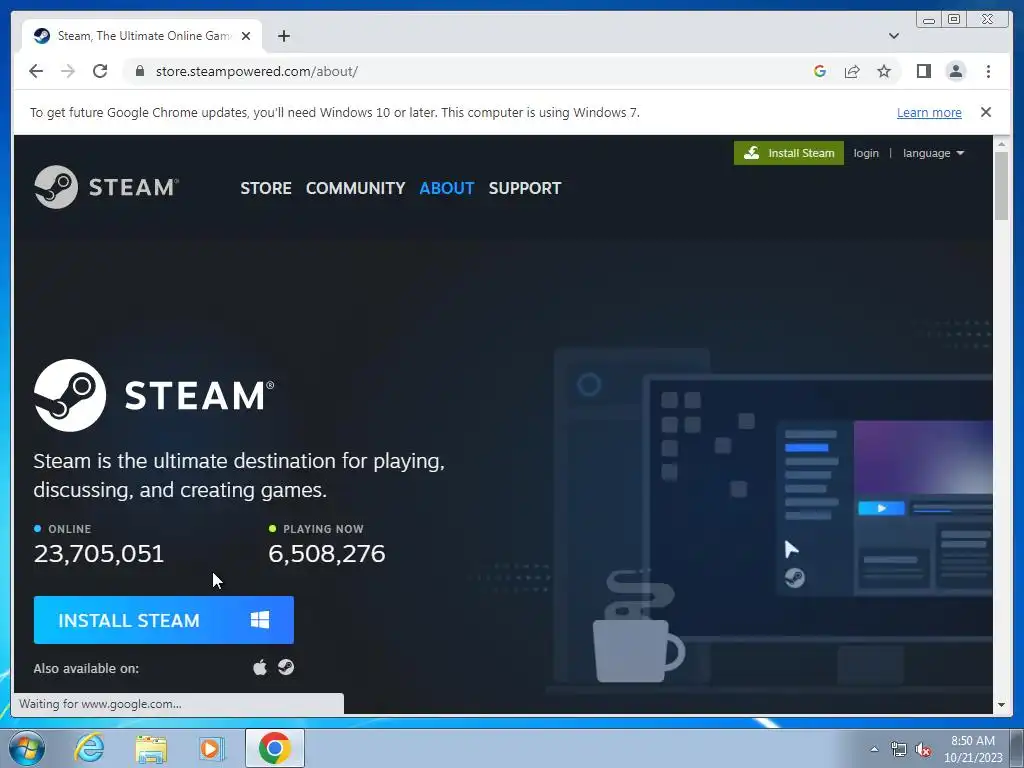1024x768 pixels.
Task: Dismiss the Chrome update notification bar
Action: click(x=986, y=112)
